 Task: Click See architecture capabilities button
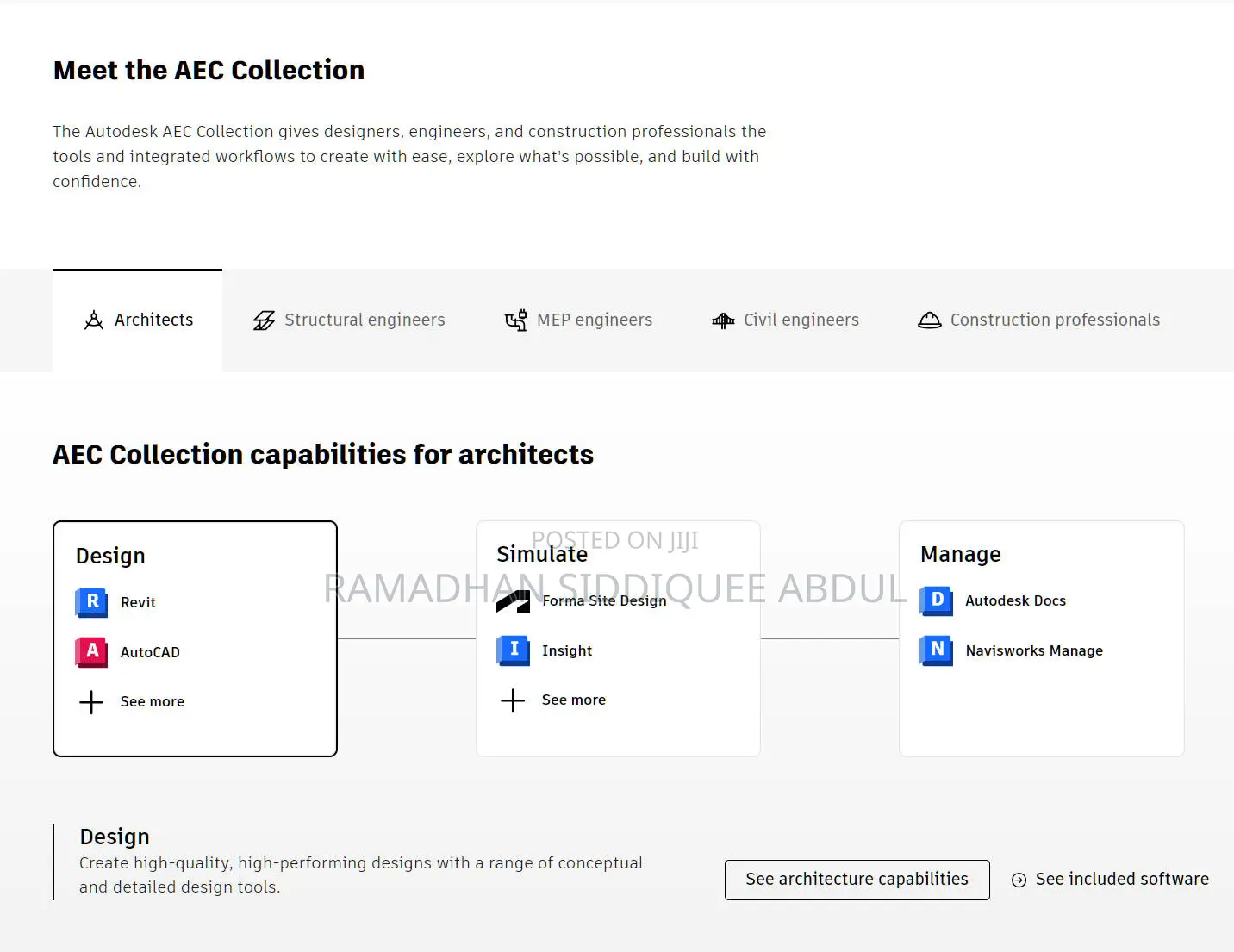click(x=857, y=880)
